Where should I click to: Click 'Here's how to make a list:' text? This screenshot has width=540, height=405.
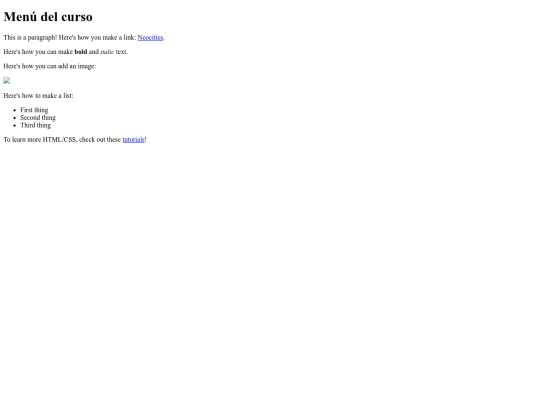coord(38,95)
